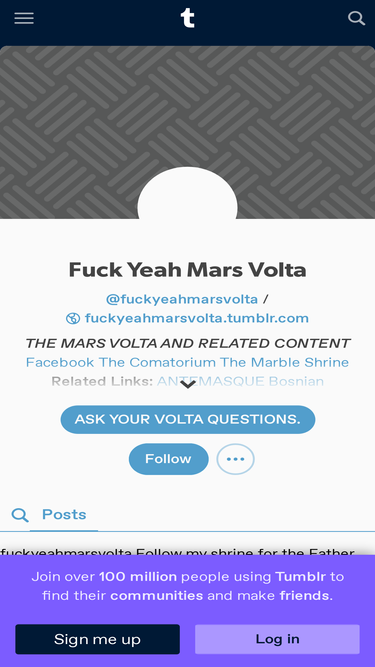
Task: Open the ANTEMASQUE related link
Action: pyautogui.click(x=211, y=381)
